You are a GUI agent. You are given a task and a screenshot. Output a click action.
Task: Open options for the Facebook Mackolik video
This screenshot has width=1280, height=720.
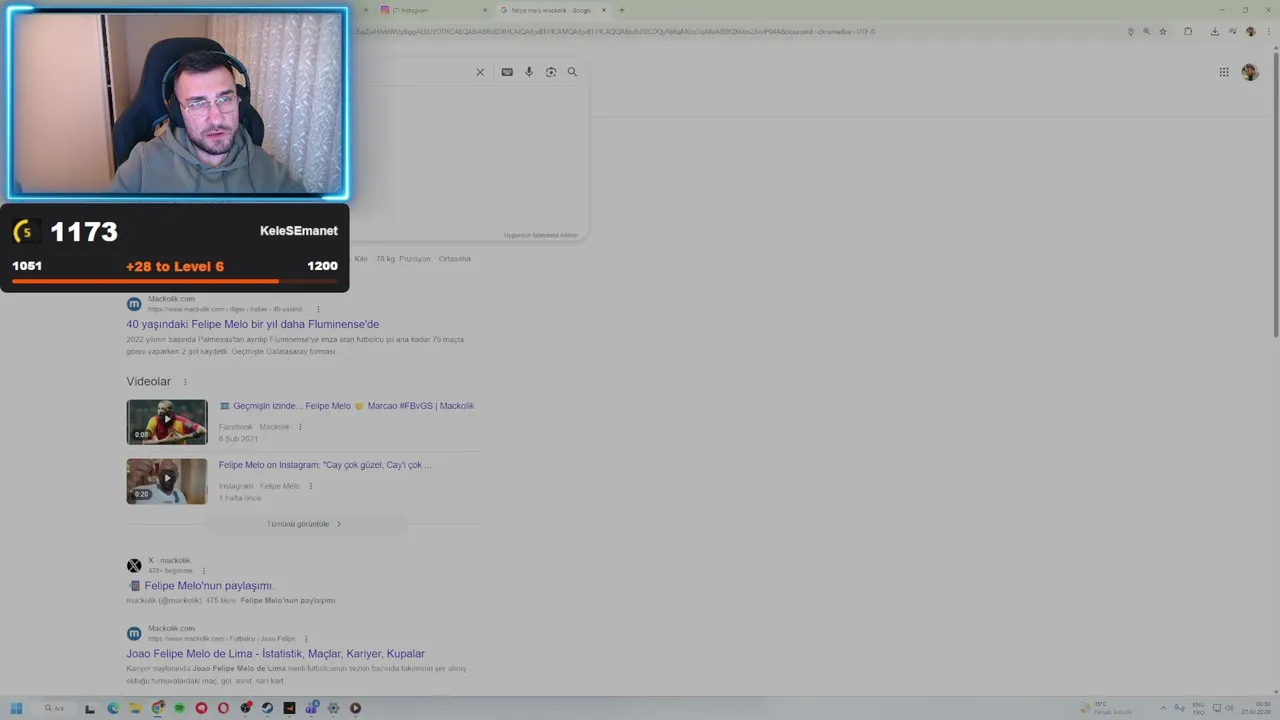300,427
